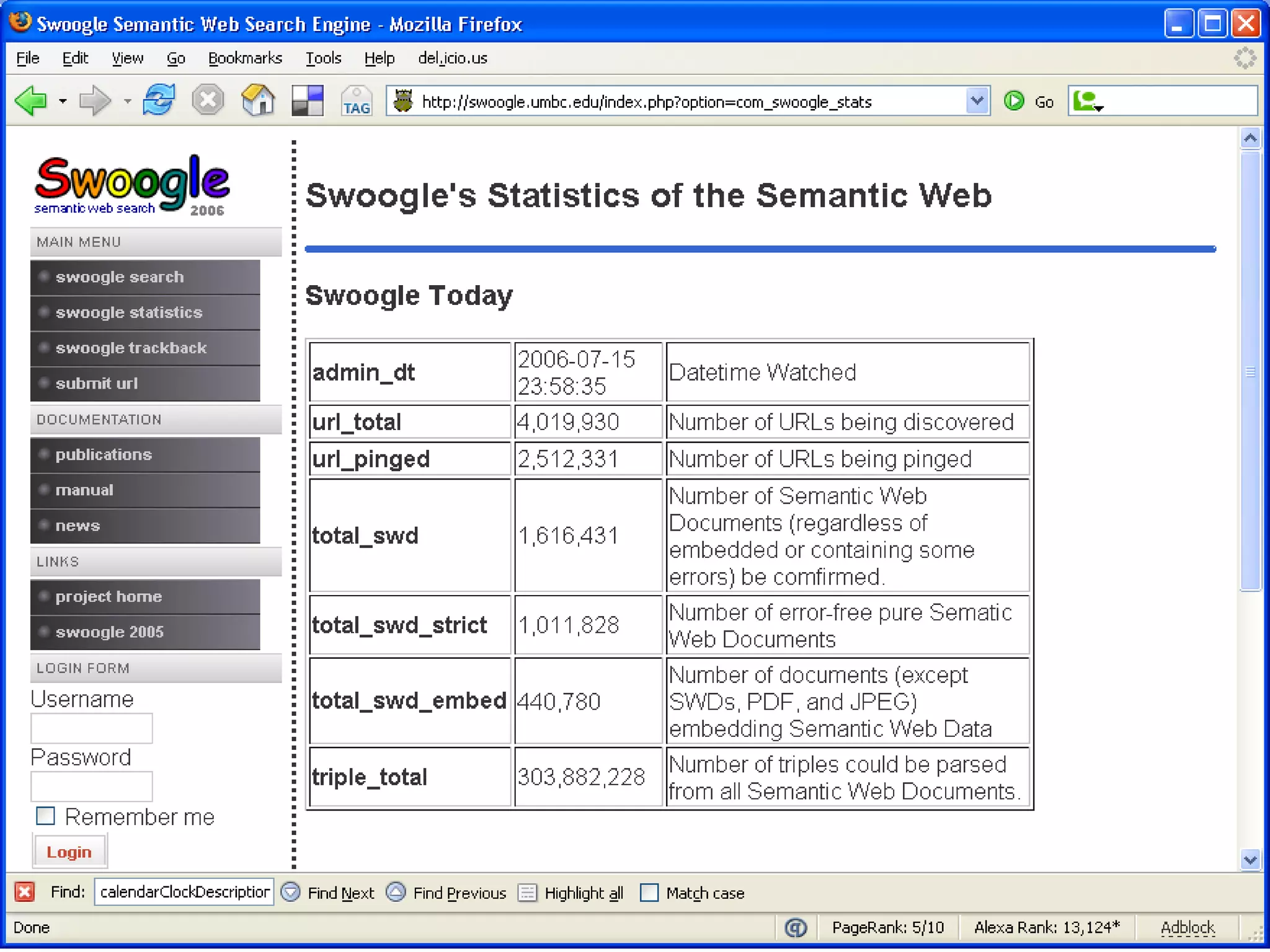Open the Bookmarks menu
The image size is (1270, 952).
(245, 58)
